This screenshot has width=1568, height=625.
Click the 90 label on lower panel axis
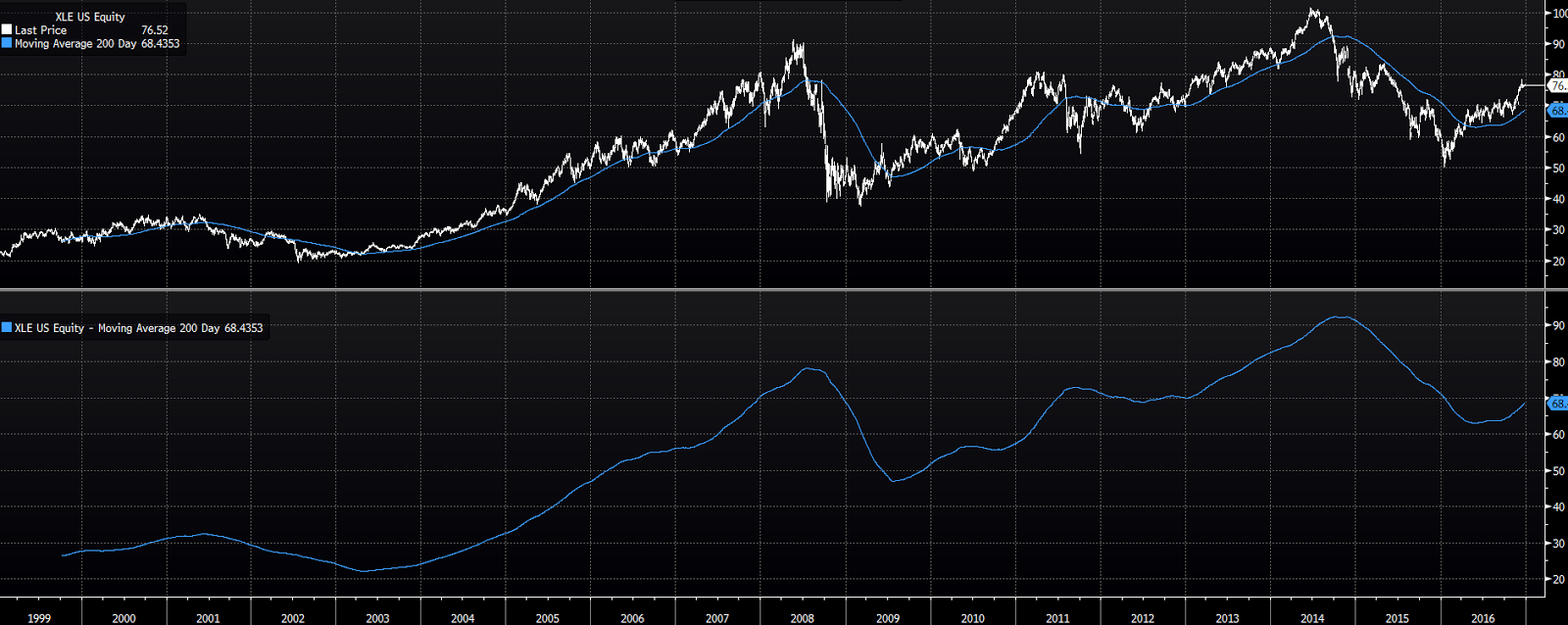1558,325
